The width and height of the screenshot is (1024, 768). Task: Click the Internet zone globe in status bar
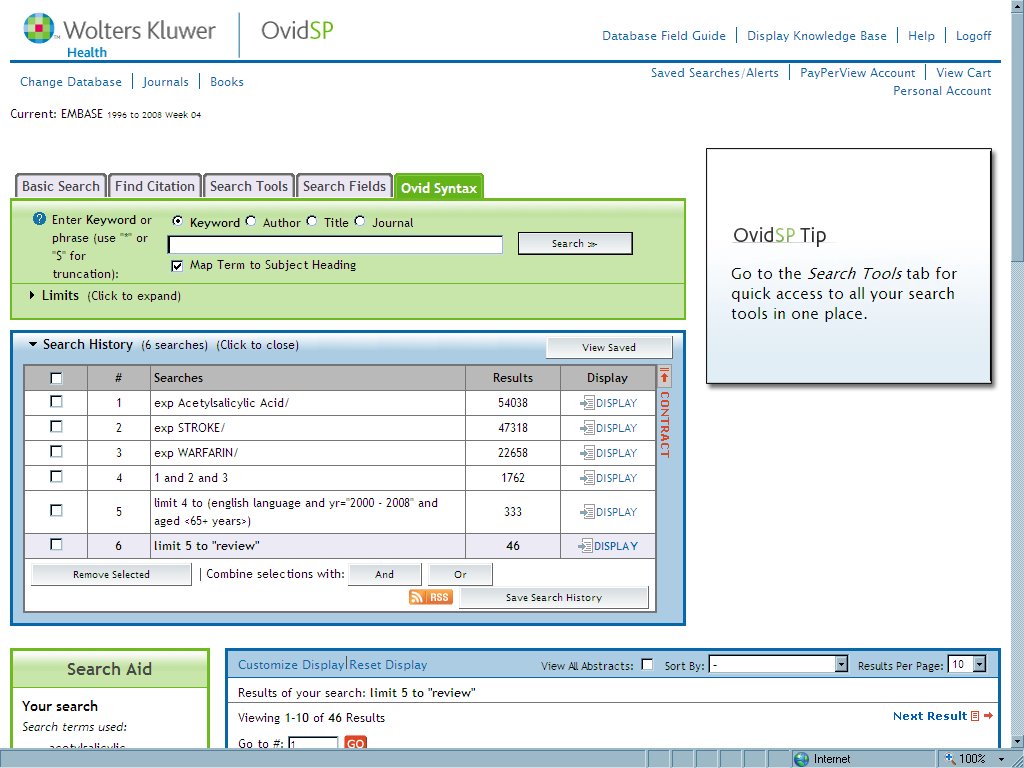click(801, 759)
